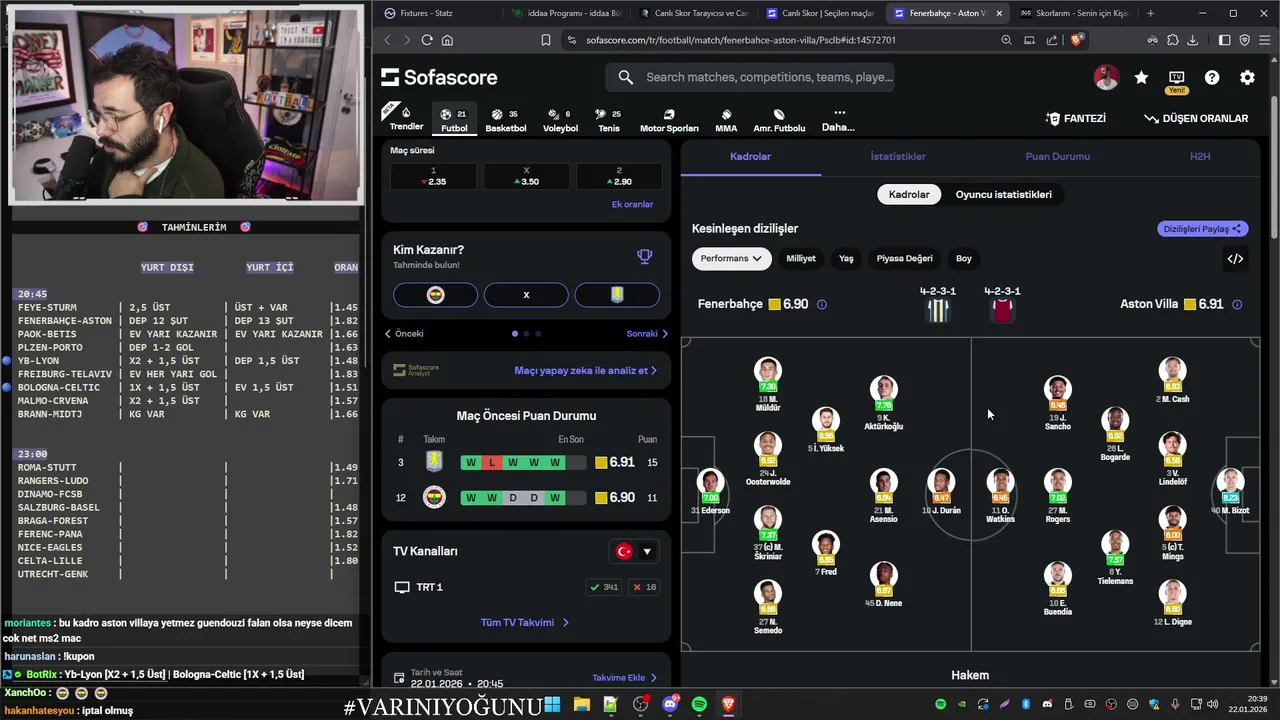Switch to the İstatistikler tab
This screenshot has width=1280, height=720.
(898, 157)
